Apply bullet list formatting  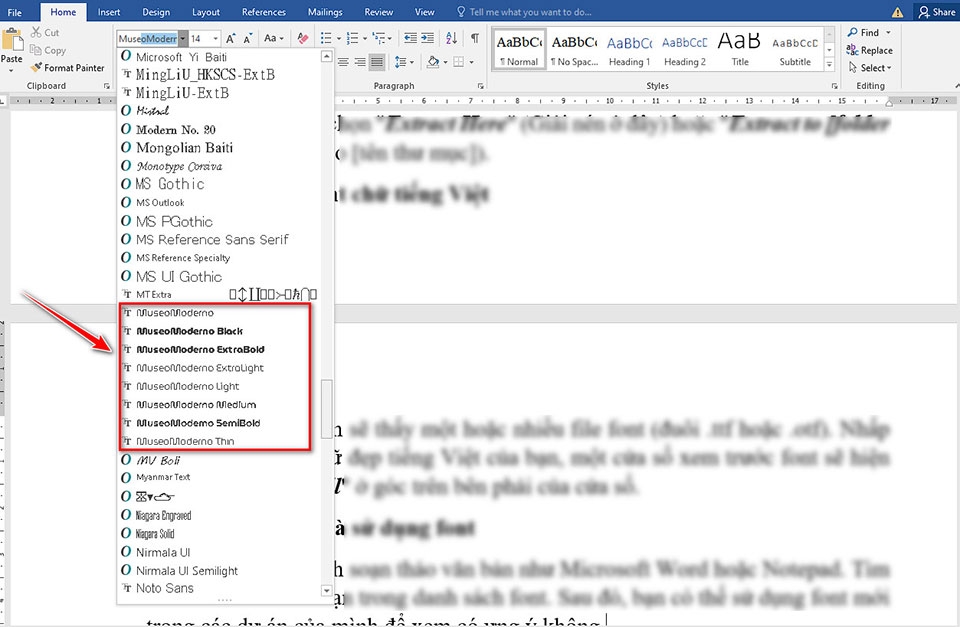coord(326,39)
